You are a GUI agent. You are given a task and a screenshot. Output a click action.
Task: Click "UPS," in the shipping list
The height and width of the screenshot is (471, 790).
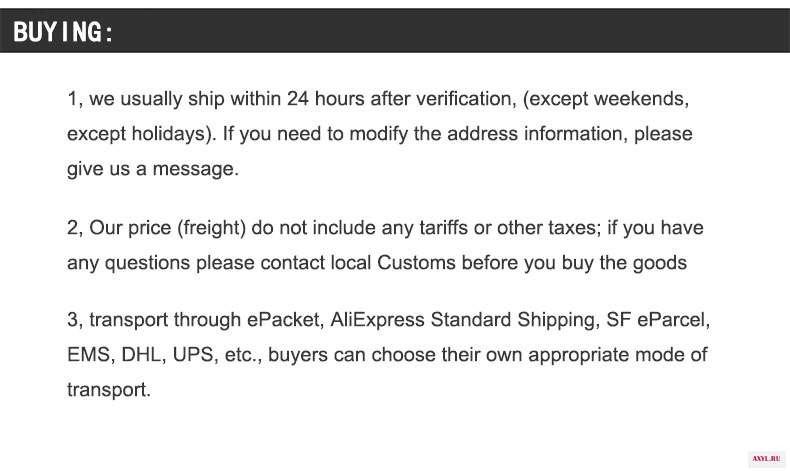(195, 355)
